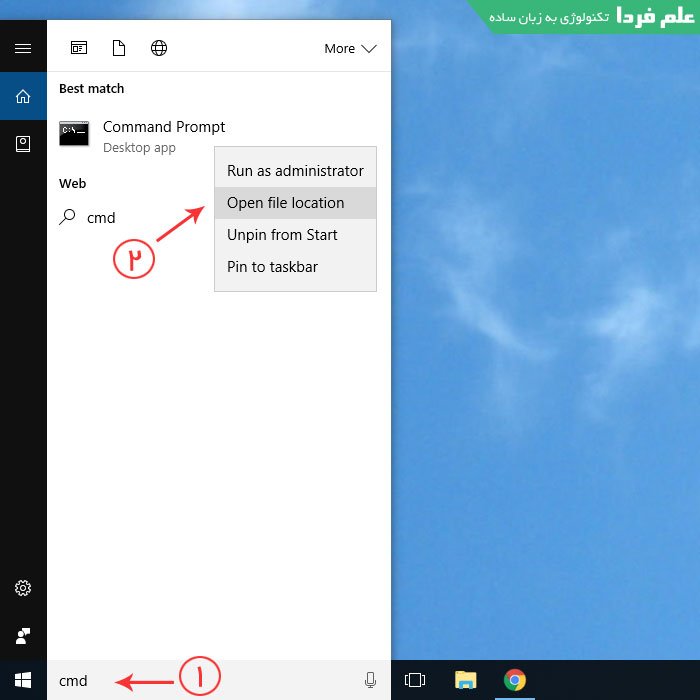Open Google Chrome from taskbar
Screen dimensions: 700x700
point(515,680)
